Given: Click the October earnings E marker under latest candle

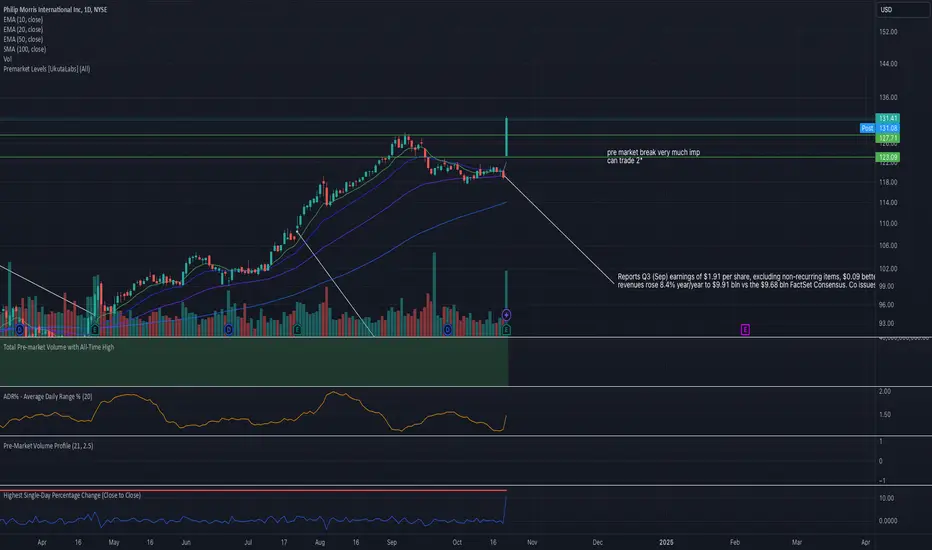Looking at the screenshot, I should tap(506, 329).
